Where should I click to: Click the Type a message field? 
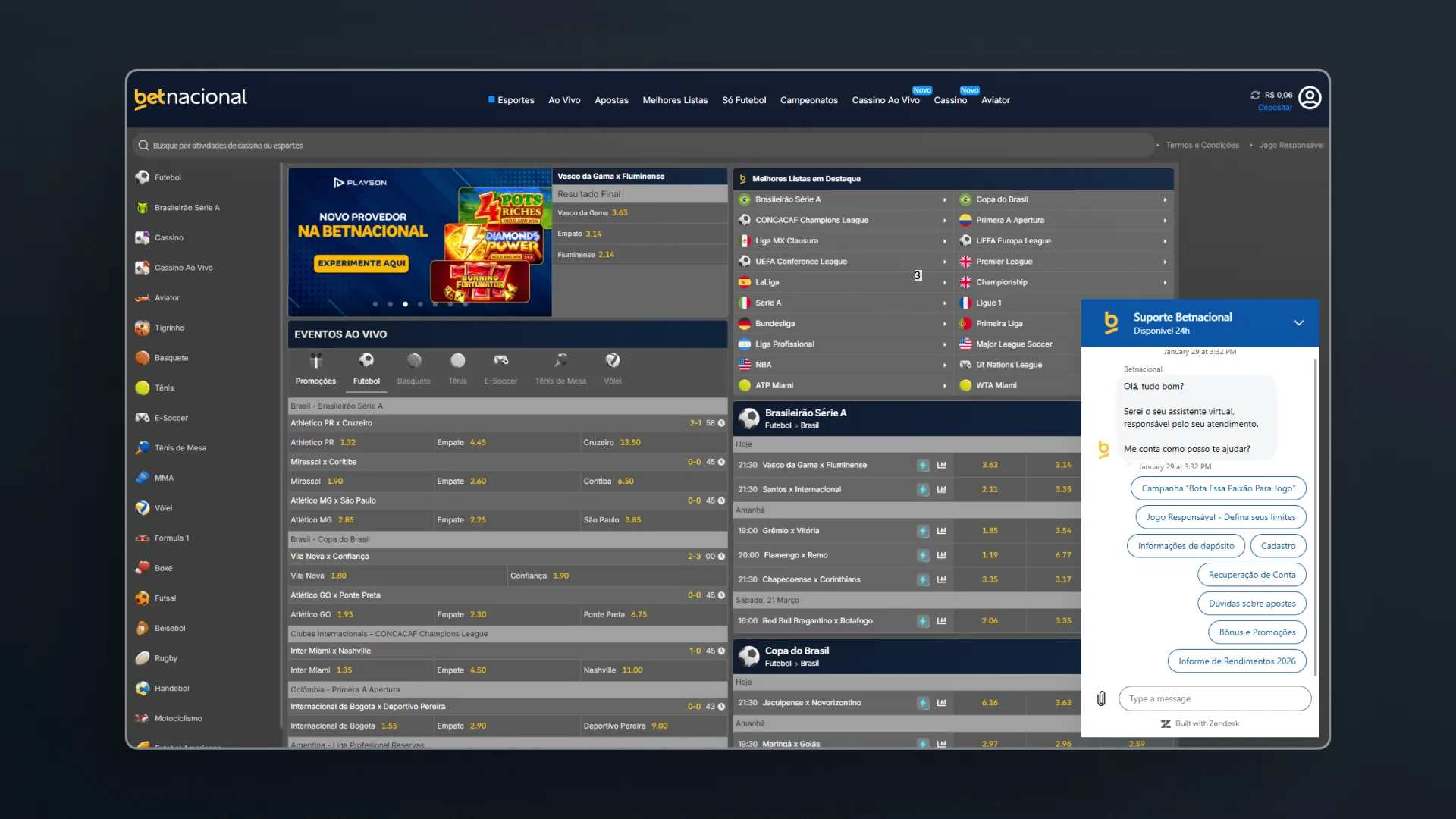tap(1215, 698)
